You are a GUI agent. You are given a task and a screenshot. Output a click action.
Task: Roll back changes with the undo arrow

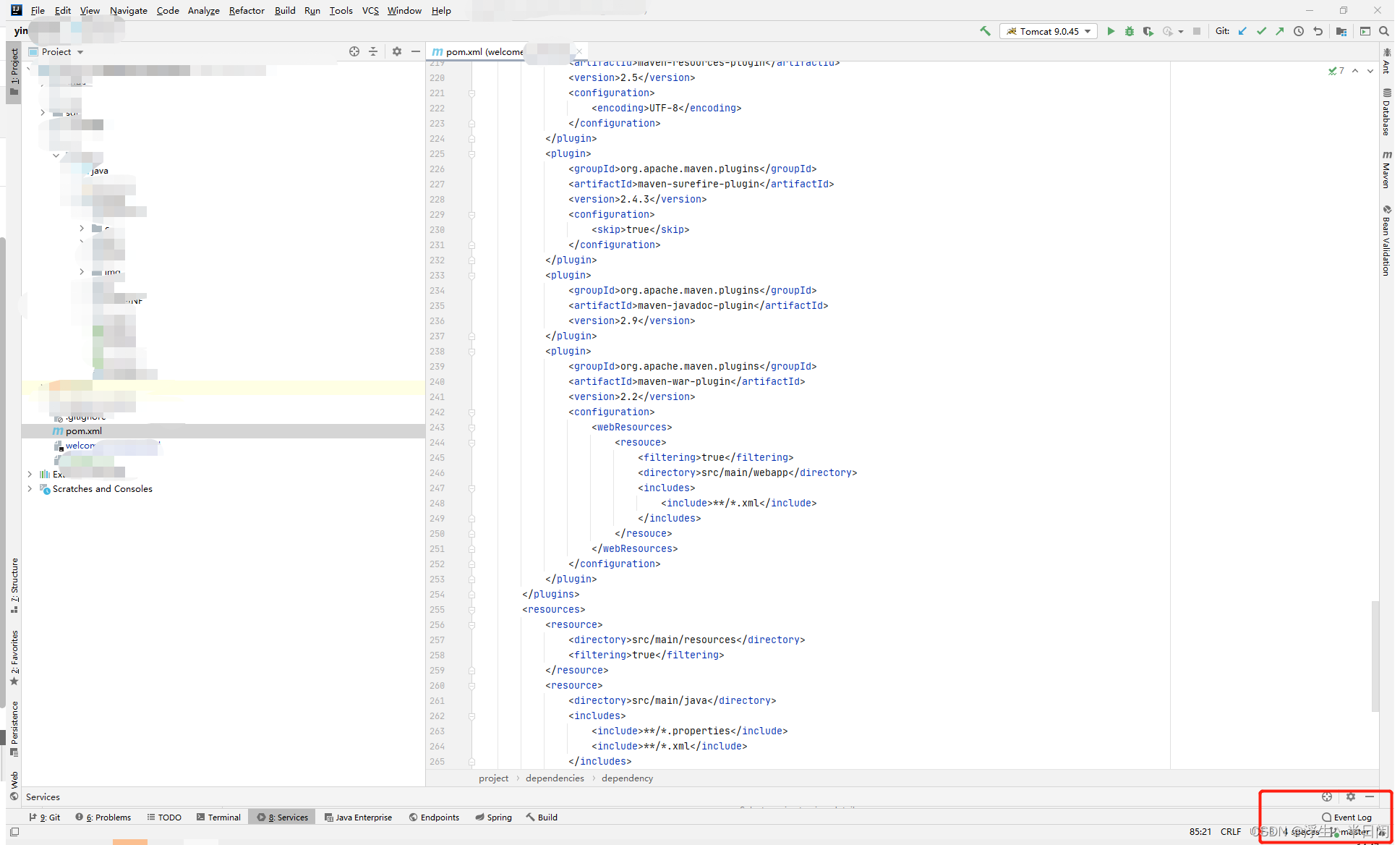pos(1318,31)
